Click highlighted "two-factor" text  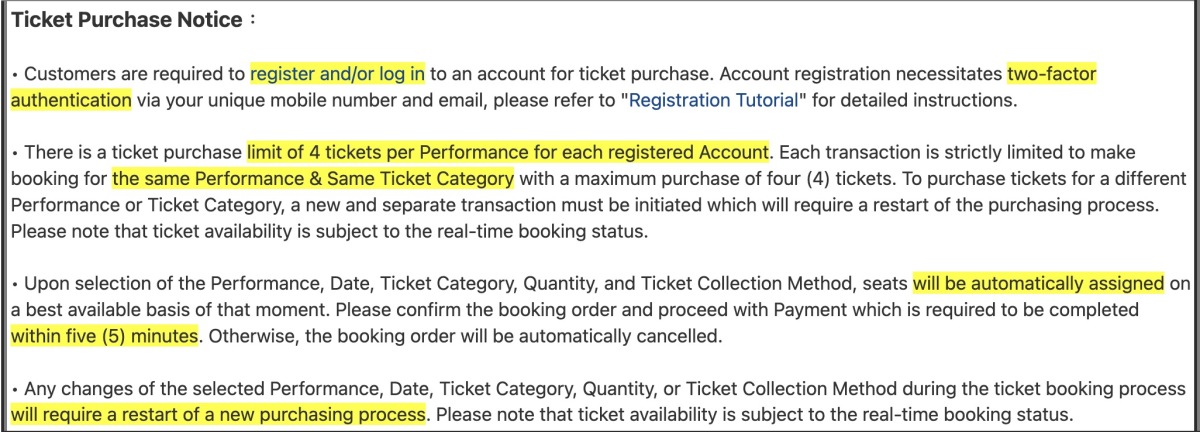tap(1053, 74)
